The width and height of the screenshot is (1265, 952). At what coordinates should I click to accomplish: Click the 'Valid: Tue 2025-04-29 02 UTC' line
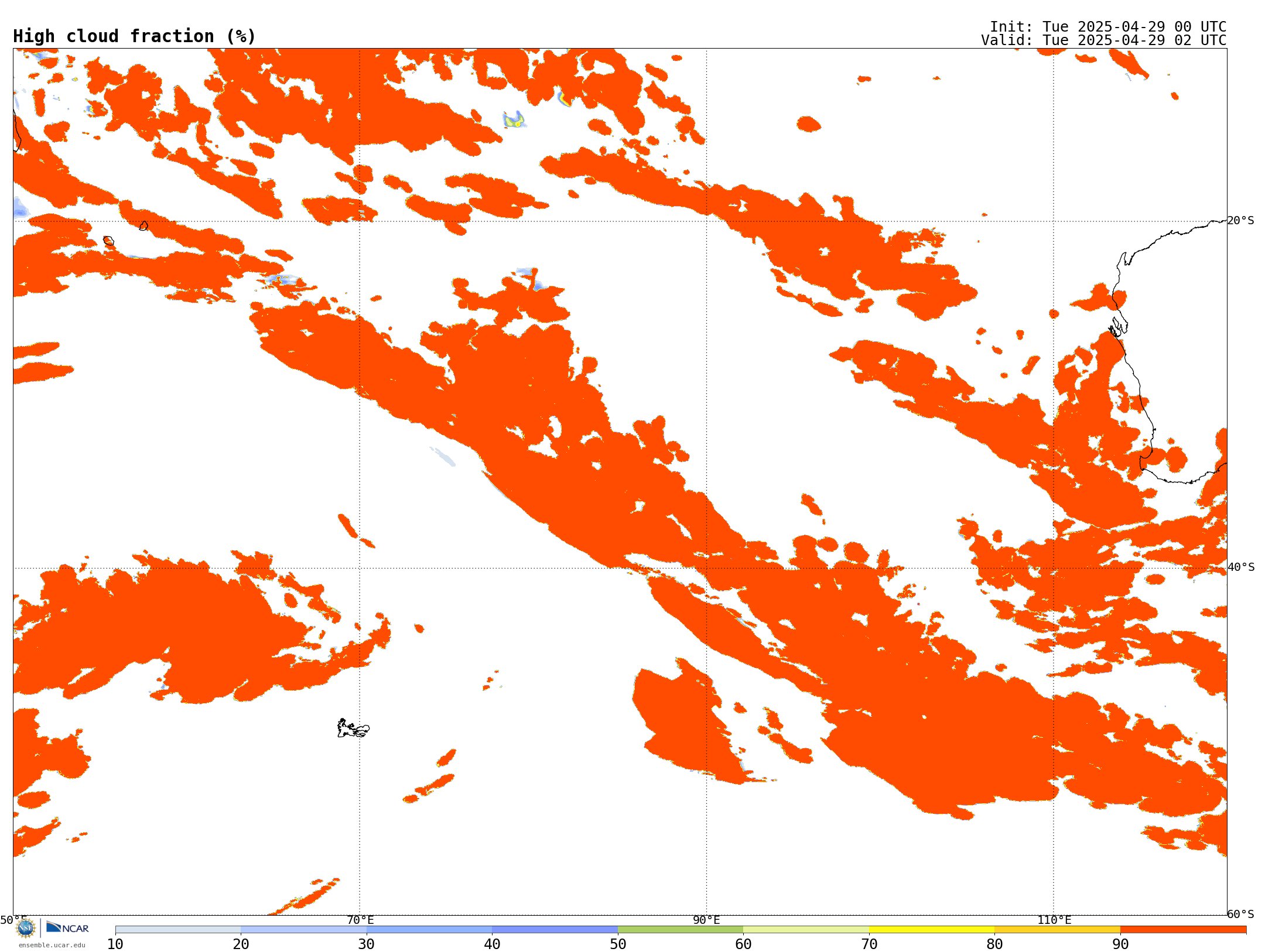1103,40
